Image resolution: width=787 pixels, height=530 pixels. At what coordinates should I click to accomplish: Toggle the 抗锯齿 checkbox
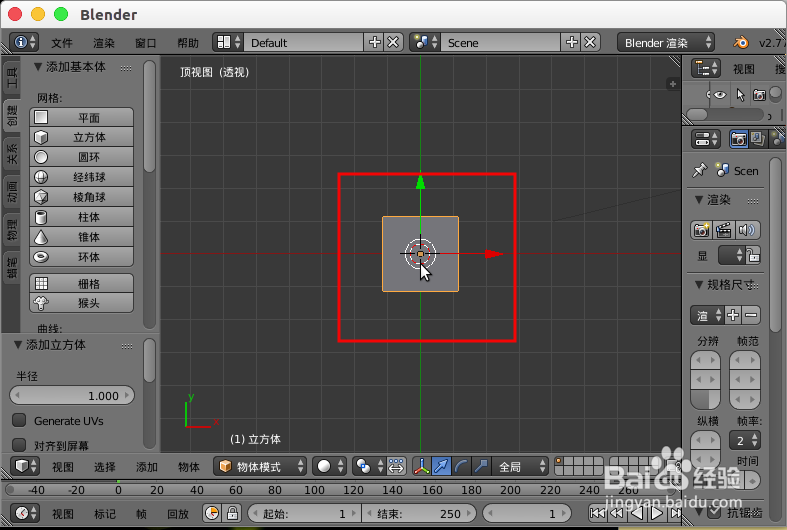click(714, 512)
